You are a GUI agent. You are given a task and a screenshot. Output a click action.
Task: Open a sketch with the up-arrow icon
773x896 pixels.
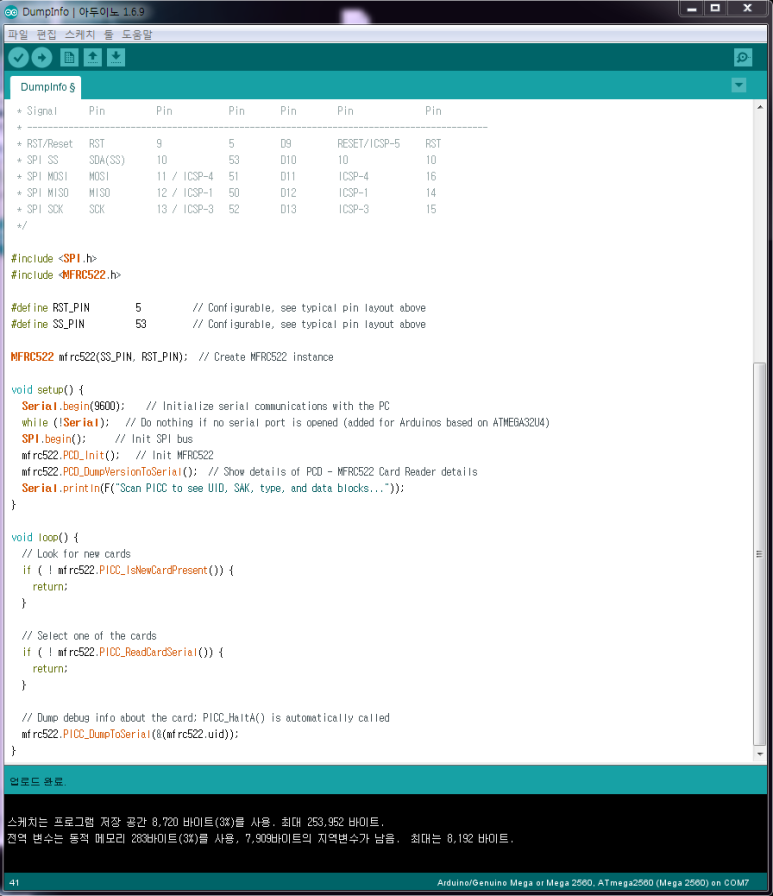tap(93, 57)
